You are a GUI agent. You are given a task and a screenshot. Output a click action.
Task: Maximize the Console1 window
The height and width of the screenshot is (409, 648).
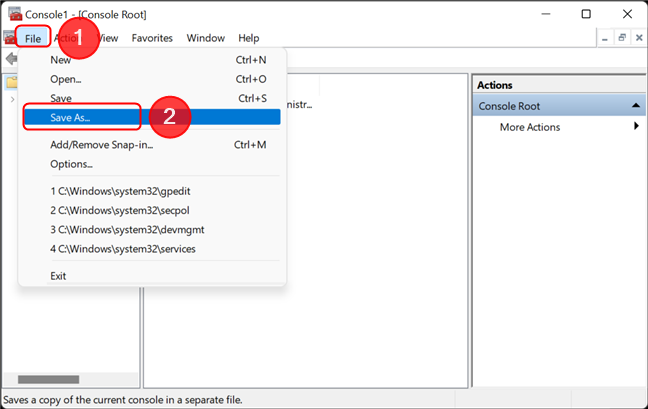point(586,14)
